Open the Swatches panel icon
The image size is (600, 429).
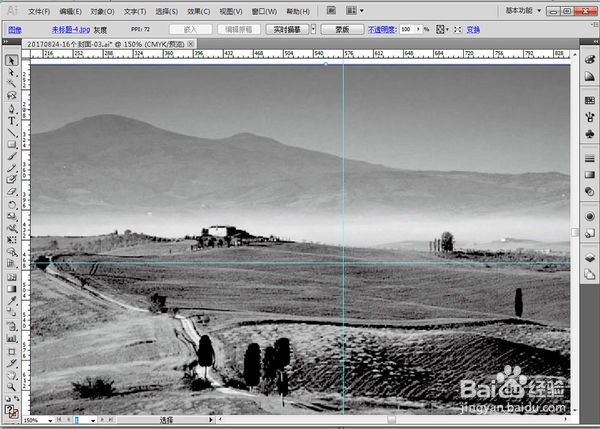click(x=590, y=100)
